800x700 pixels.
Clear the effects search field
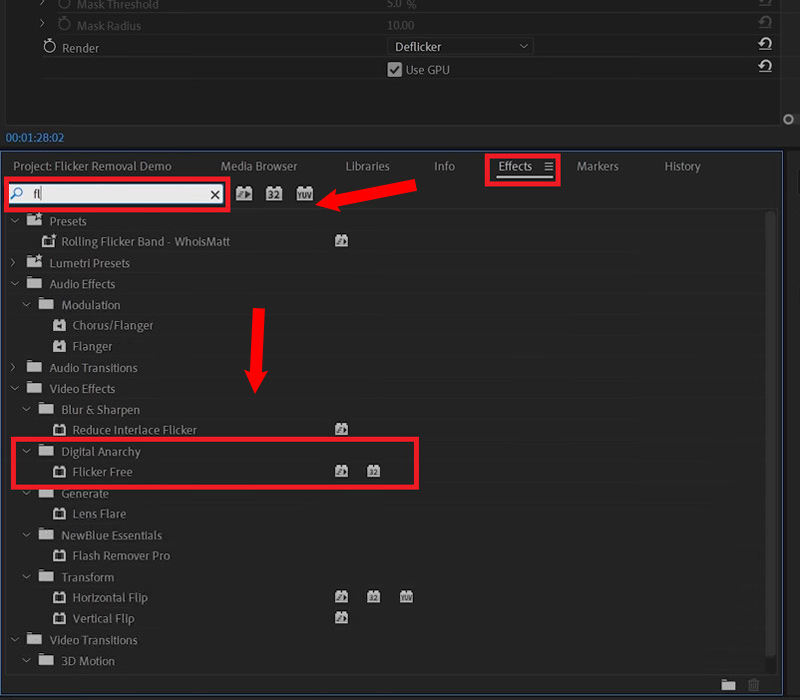click(215, 195)
